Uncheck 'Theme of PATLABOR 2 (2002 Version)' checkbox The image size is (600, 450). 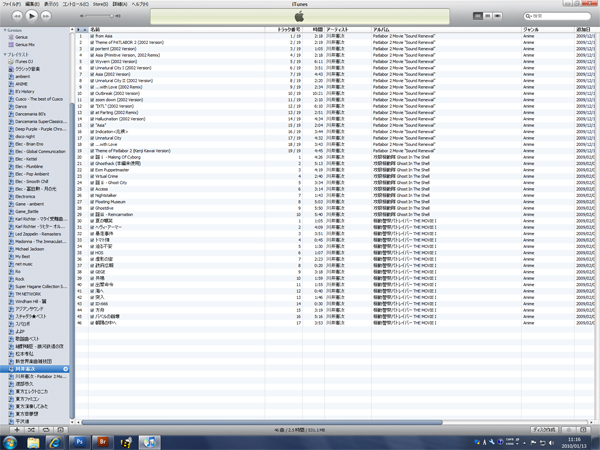point(92,42)
